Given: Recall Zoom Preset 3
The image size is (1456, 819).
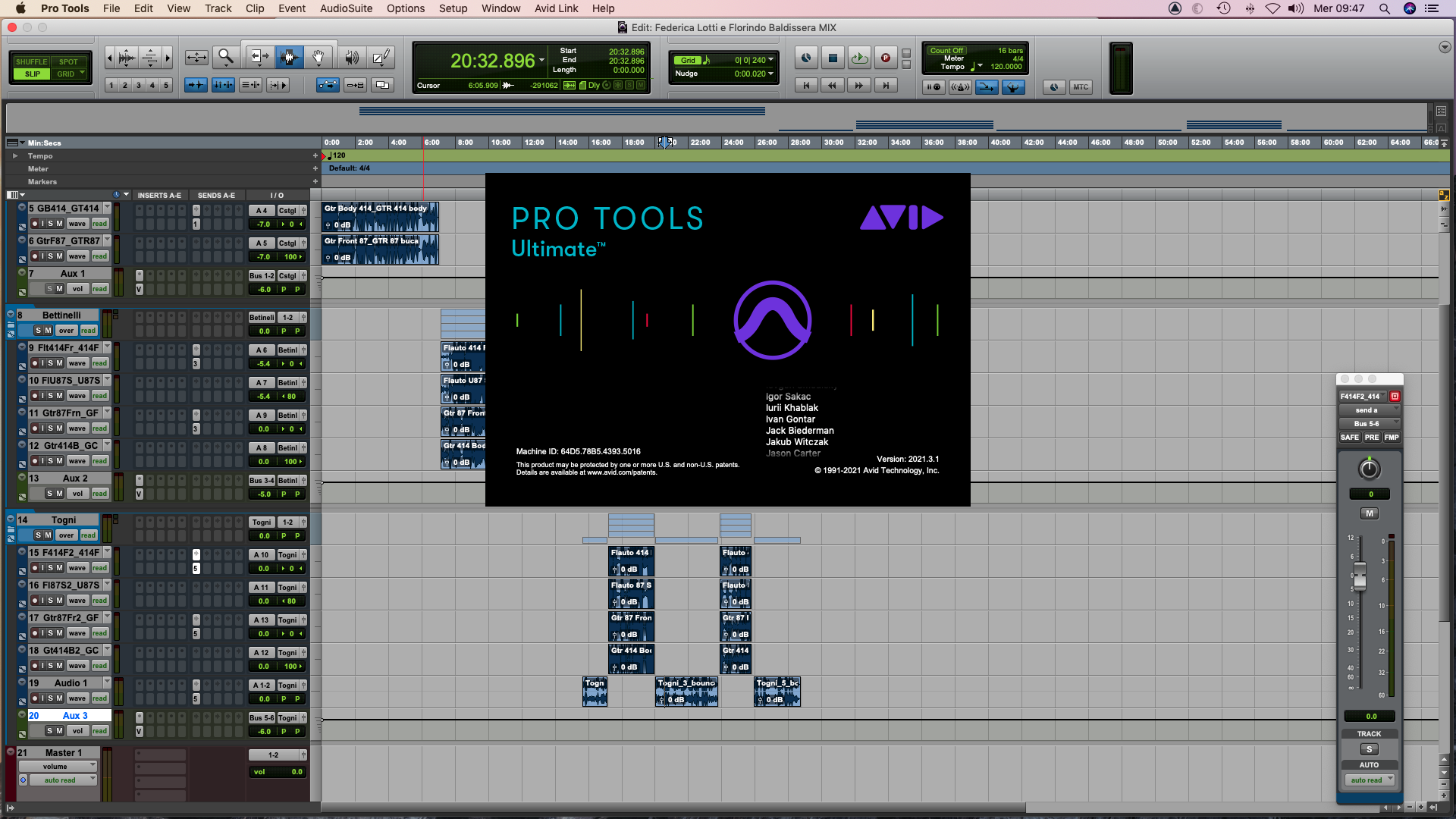Looking at the screenshot, I should click(139, 85).
